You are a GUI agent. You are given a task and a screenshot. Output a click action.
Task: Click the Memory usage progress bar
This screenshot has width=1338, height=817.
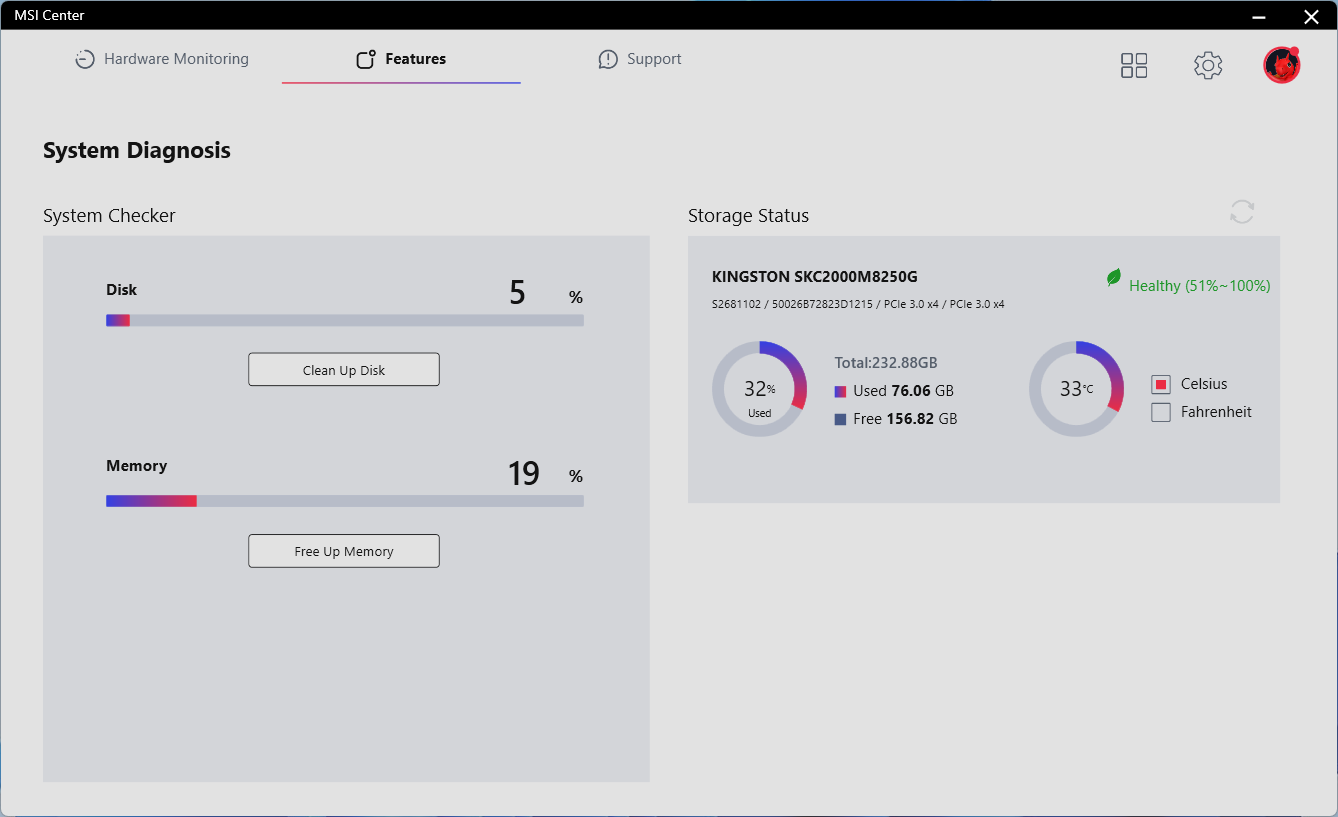[345, 501]
